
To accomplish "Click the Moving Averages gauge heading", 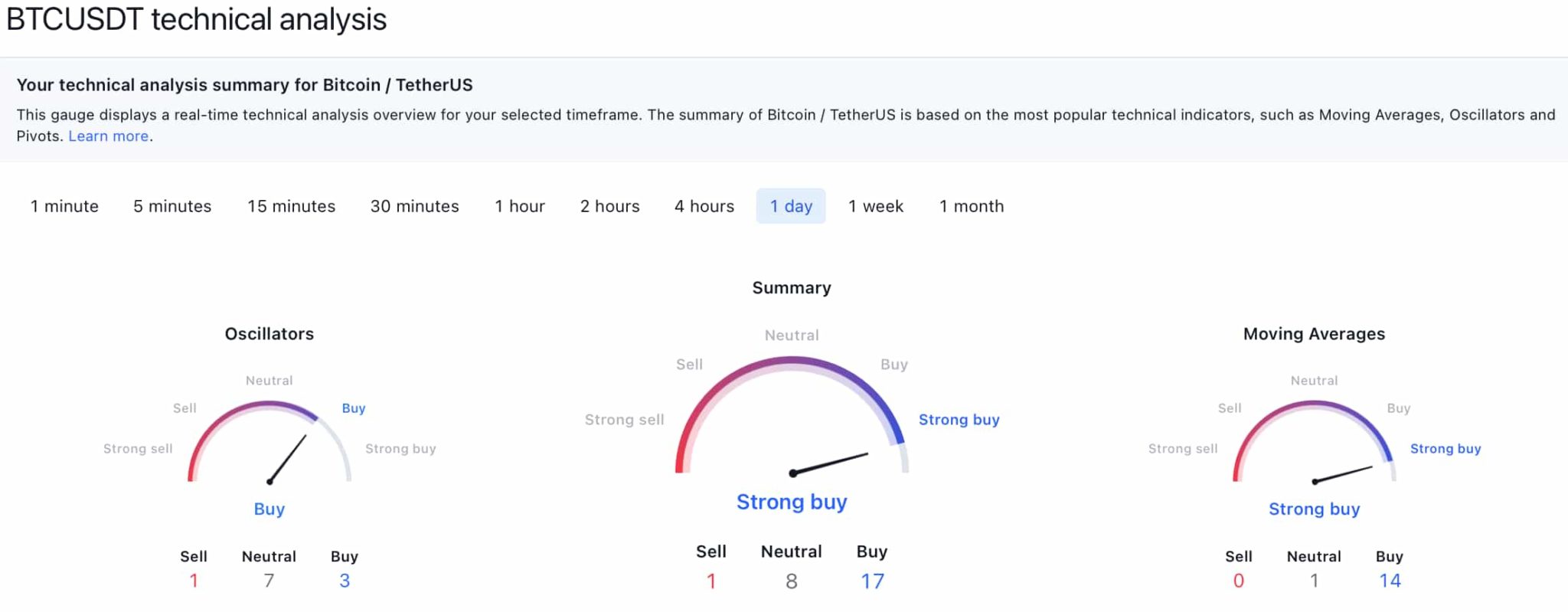I will click(x=1314, y=334).
